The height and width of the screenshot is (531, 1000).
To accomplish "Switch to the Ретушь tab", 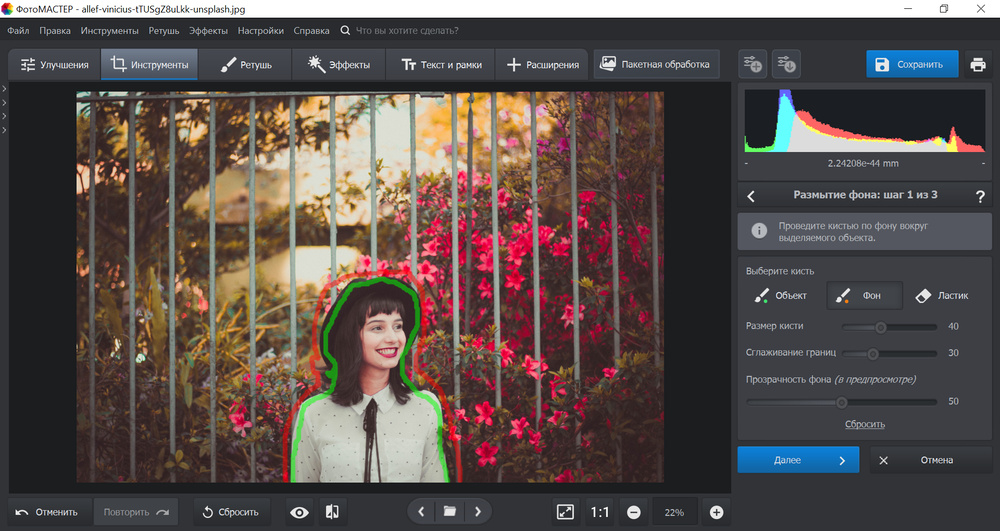I will [x=244, y=65].
